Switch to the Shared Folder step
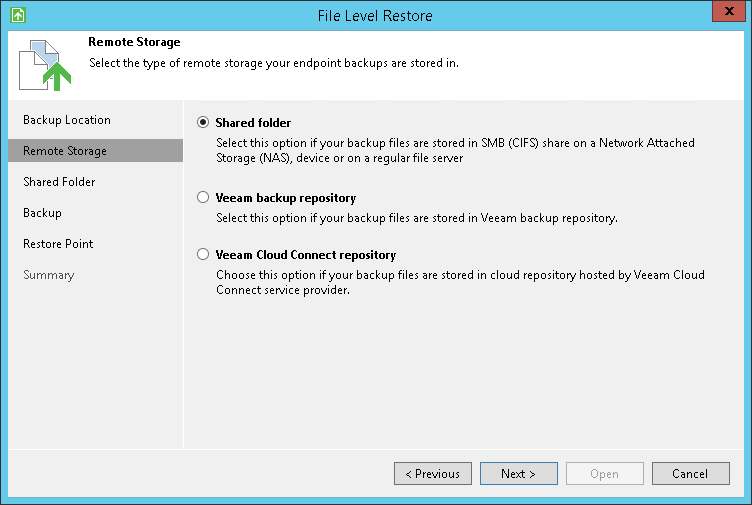 coord(59,182)
